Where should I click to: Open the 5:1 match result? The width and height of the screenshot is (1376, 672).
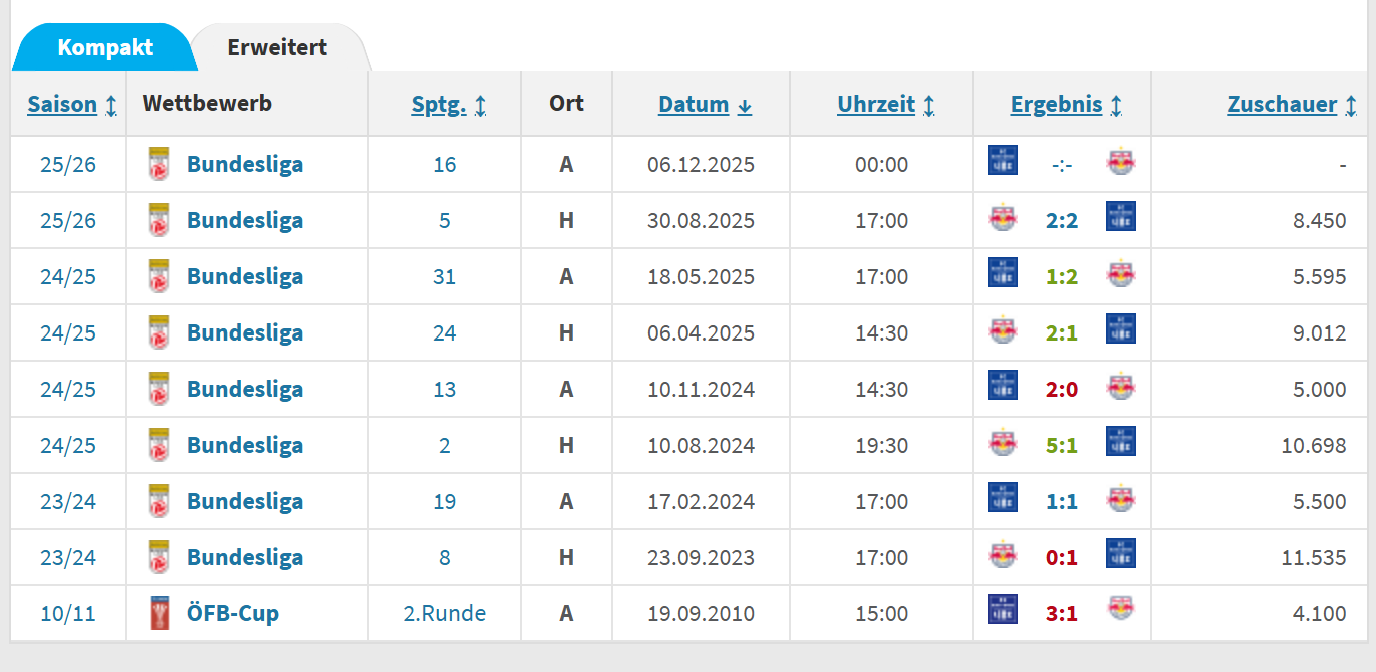coord(1062,445)
